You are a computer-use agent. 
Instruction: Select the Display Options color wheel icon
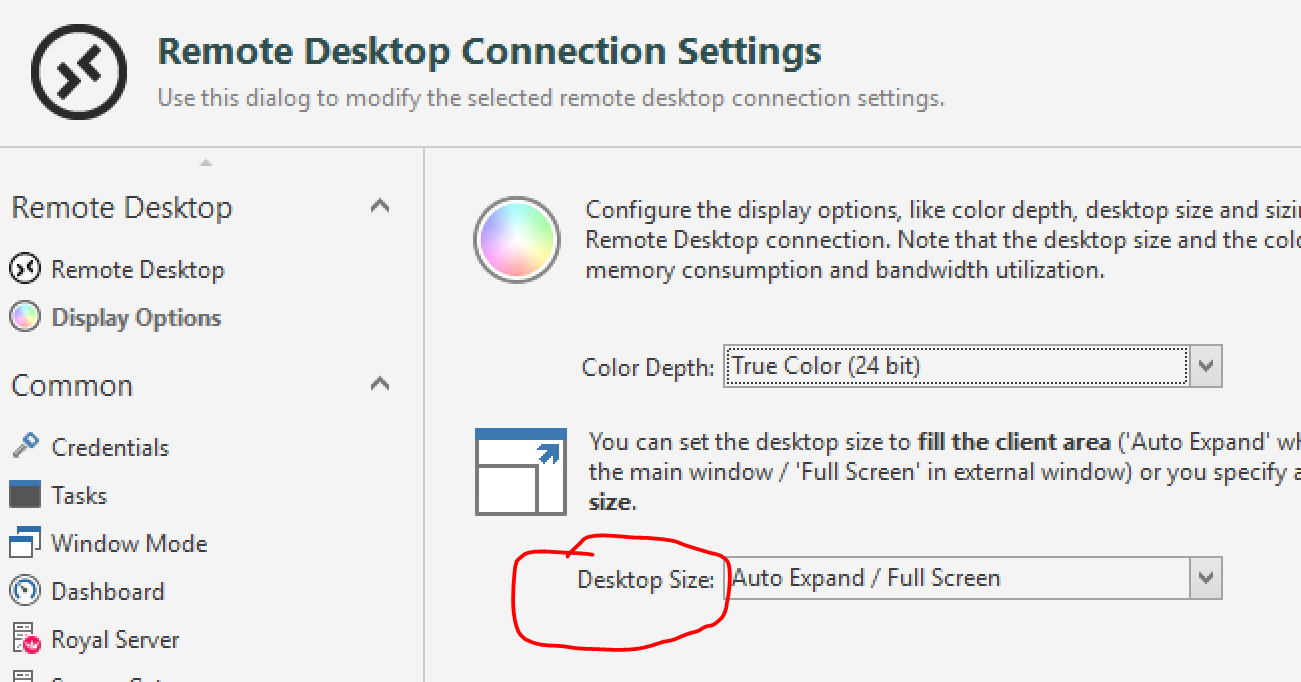25,317
